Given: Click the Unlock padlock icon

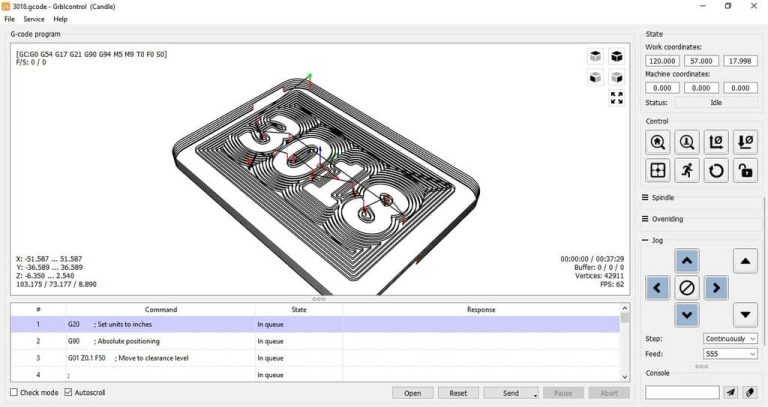Looking at the screenshot, I should 745,170.
